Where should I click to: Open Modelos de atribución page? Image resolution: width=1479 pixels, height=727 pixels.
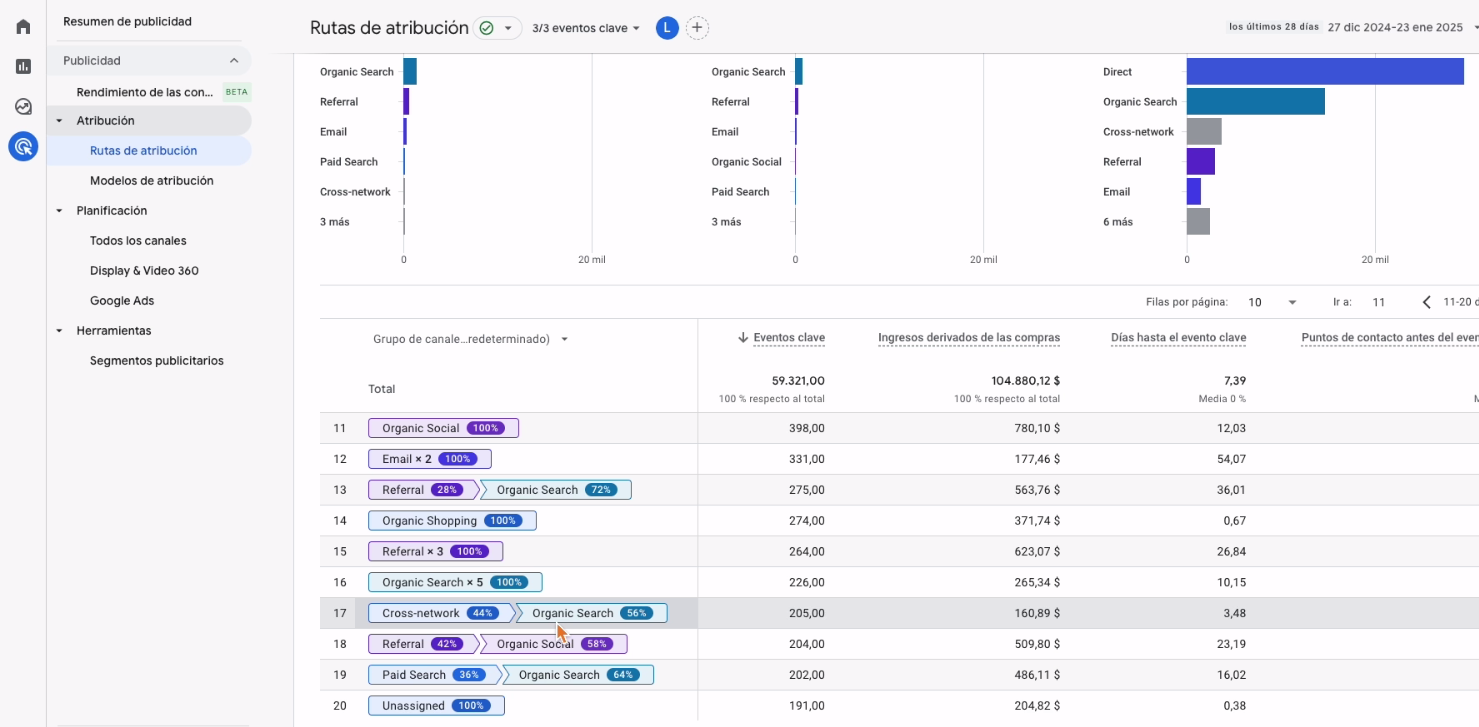coord(151,181)
